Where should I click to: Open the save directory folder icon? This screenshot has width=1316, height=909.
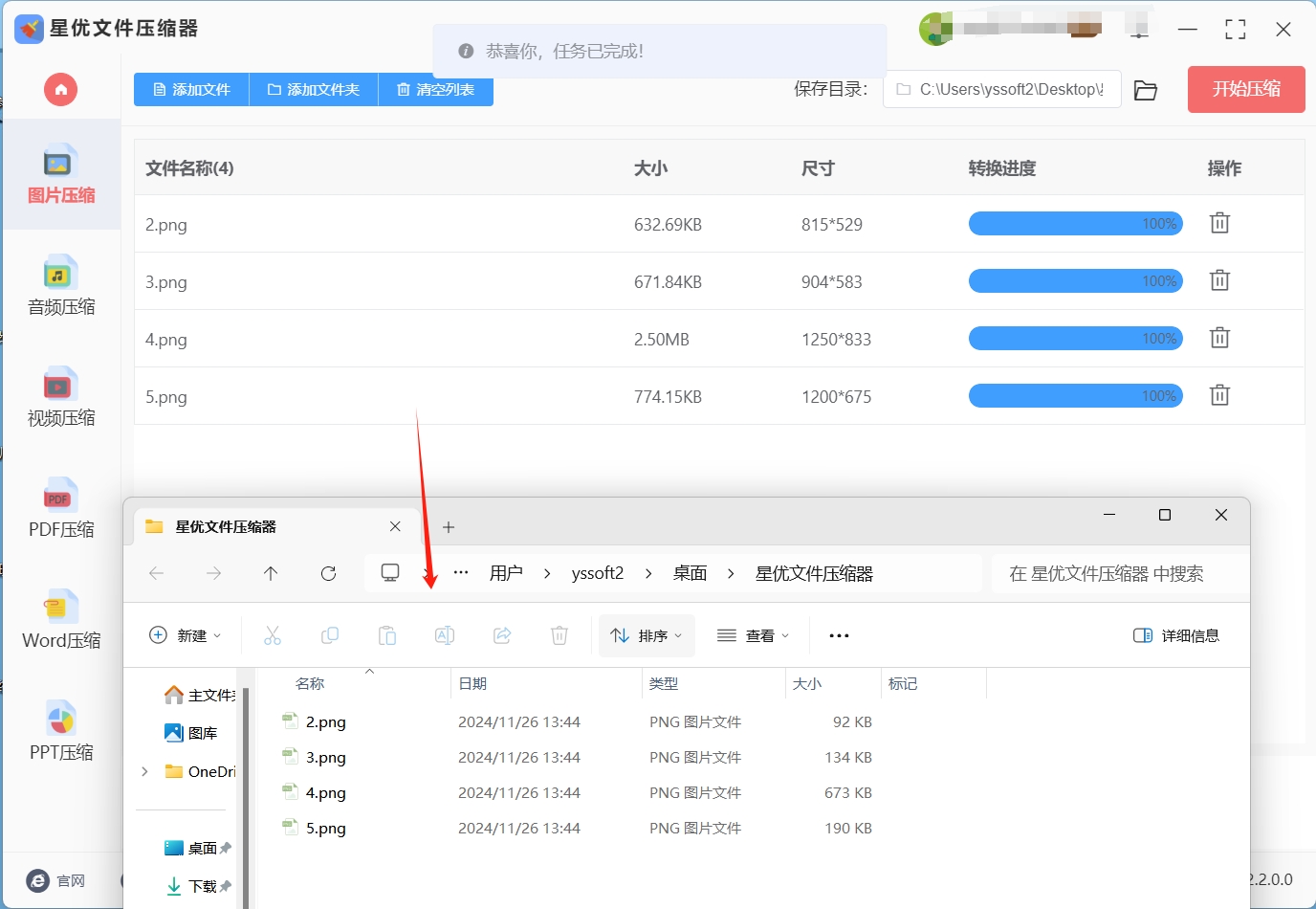(x=1146, y=90)
